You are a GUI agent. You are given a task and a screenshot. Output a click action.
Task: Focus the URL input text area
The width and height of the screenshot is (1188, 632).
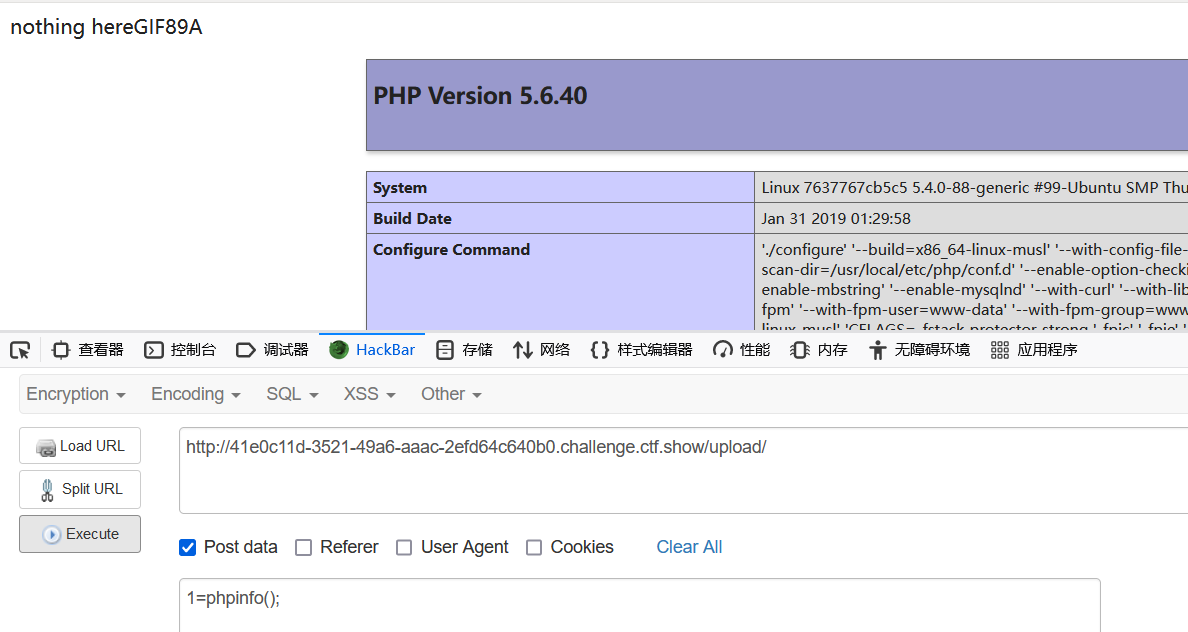point(683,471)
